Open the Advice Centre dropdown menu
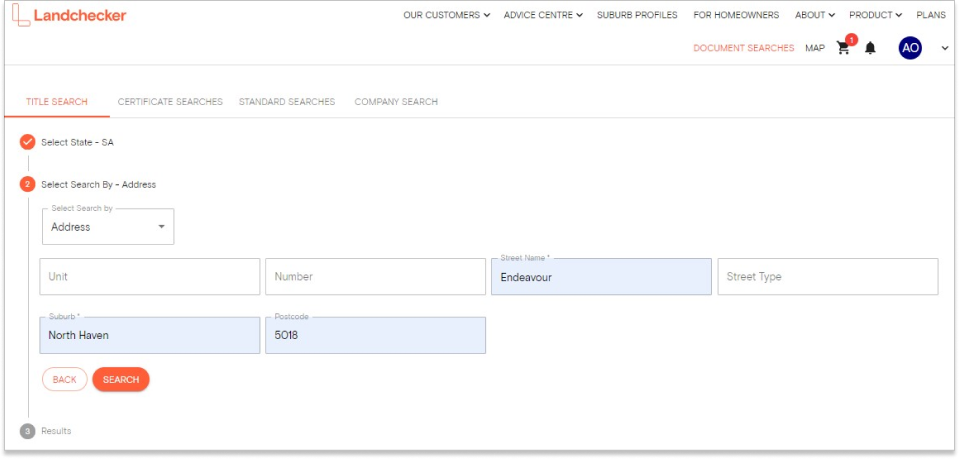Image resolution: width=959 pixels, height=459 pixels. point(543,15)
